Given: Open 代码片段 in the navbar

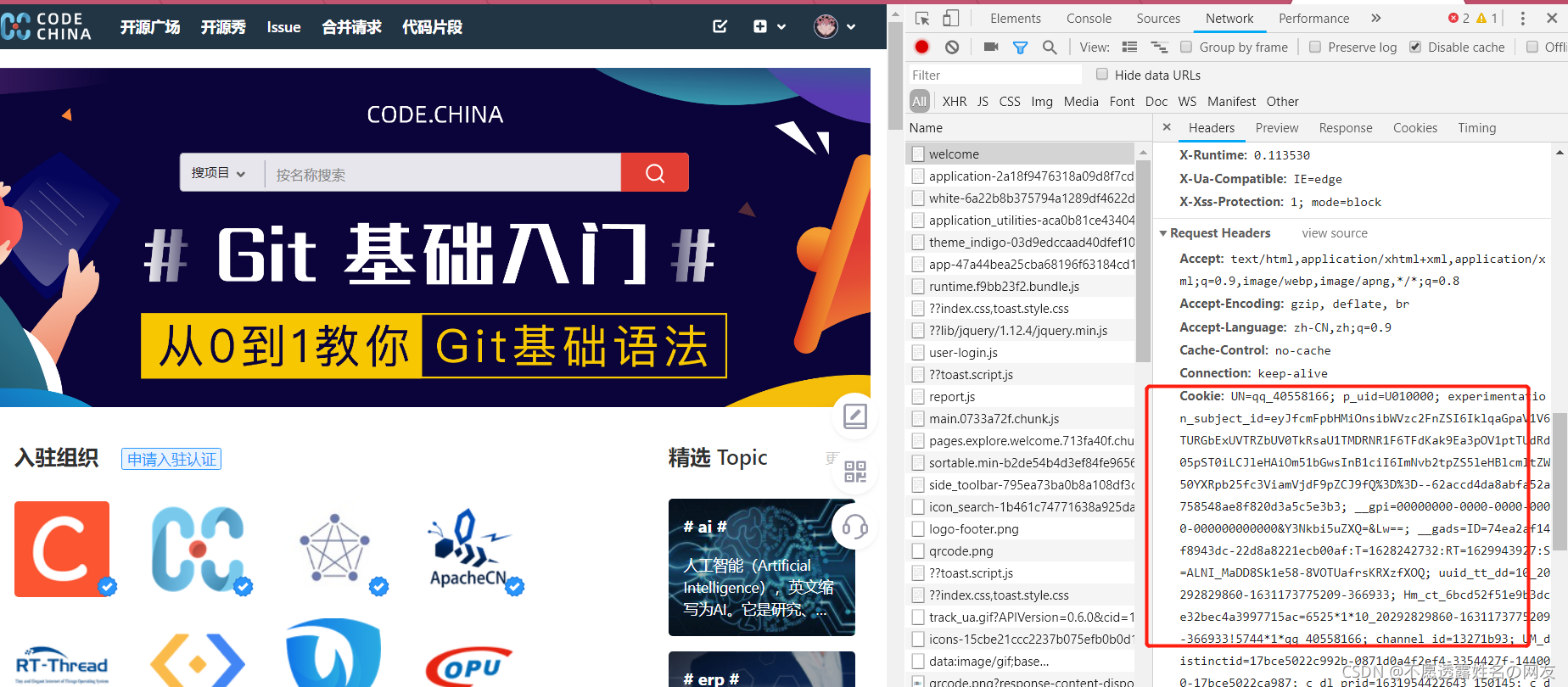Looking at the screenshot, I should pyautogui.click(x=432, y=27).
